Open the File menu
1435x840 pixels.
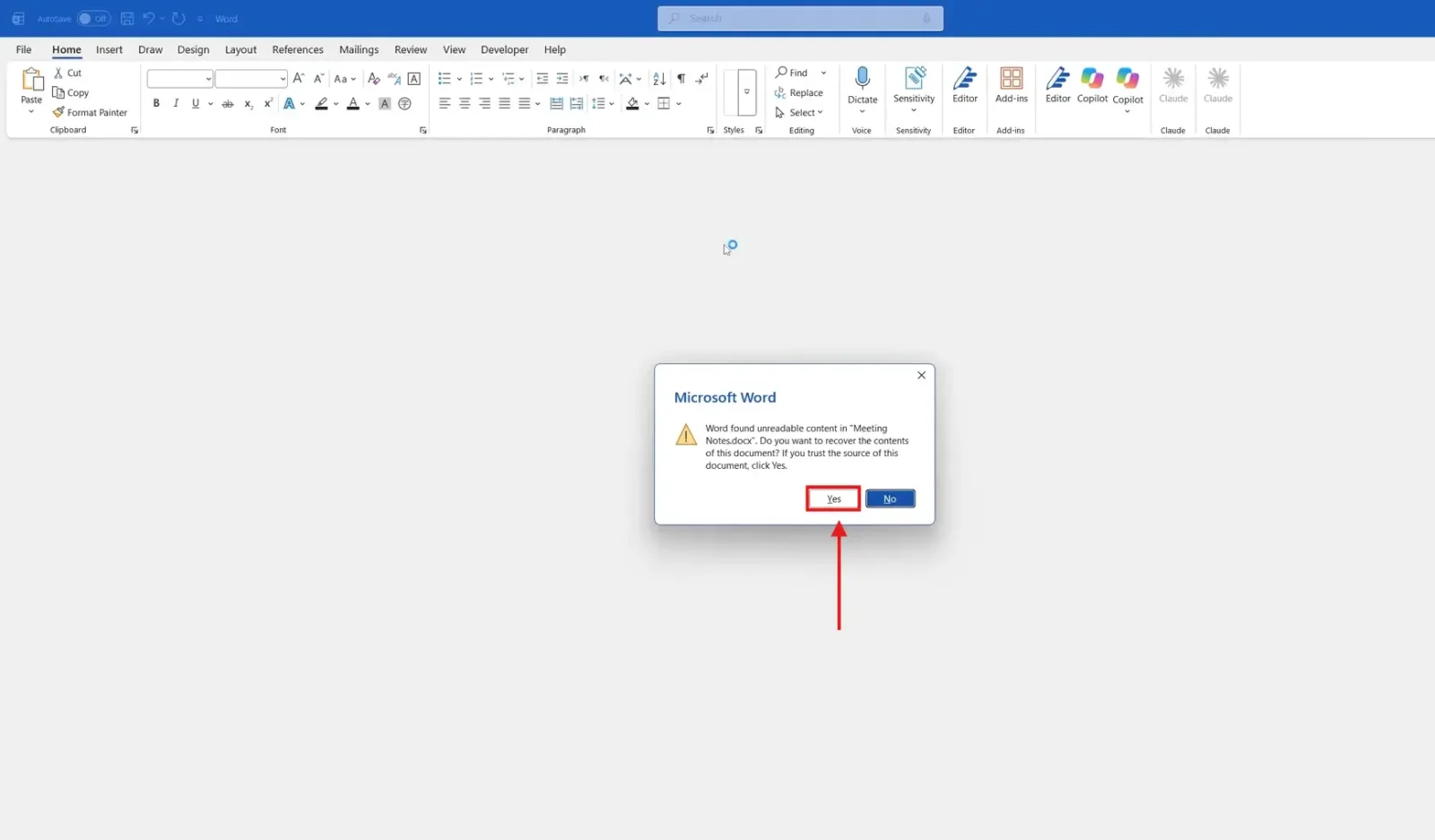click(x=24, y=49)
